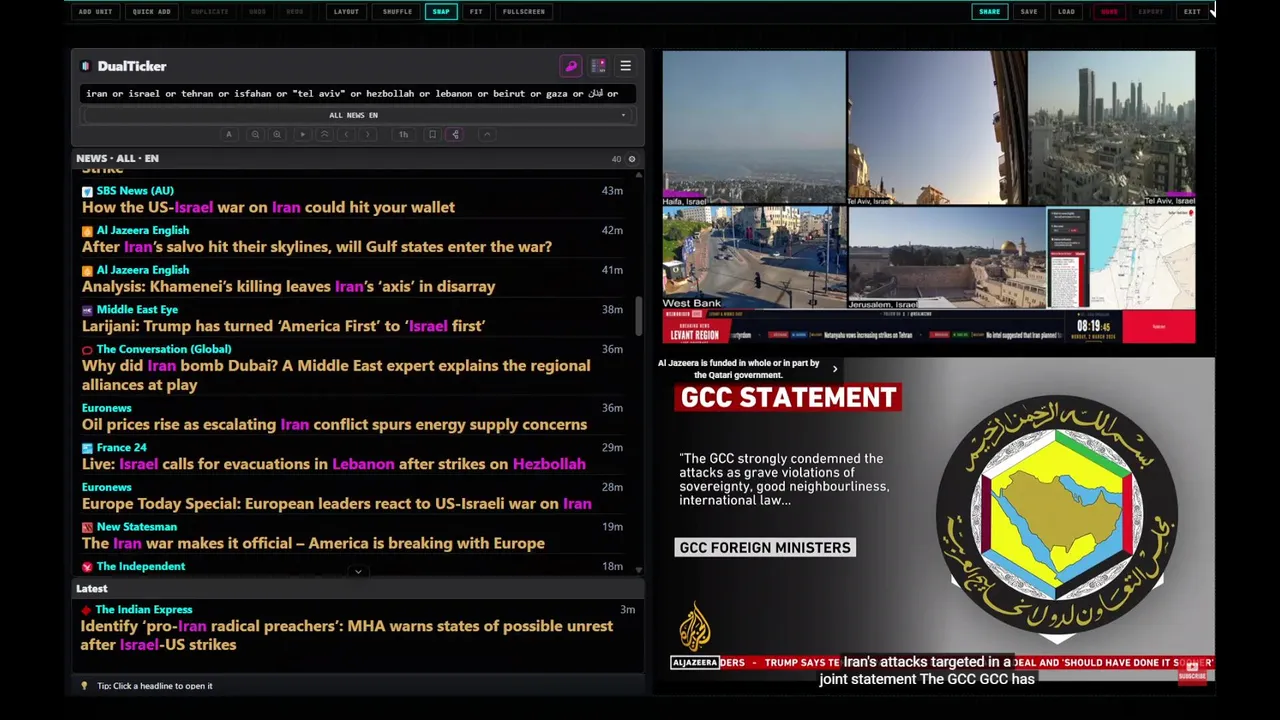Click the double-chevron scroll-to-top icon
The height and width of the screenshot is (720, 1280).
point(324,134)
